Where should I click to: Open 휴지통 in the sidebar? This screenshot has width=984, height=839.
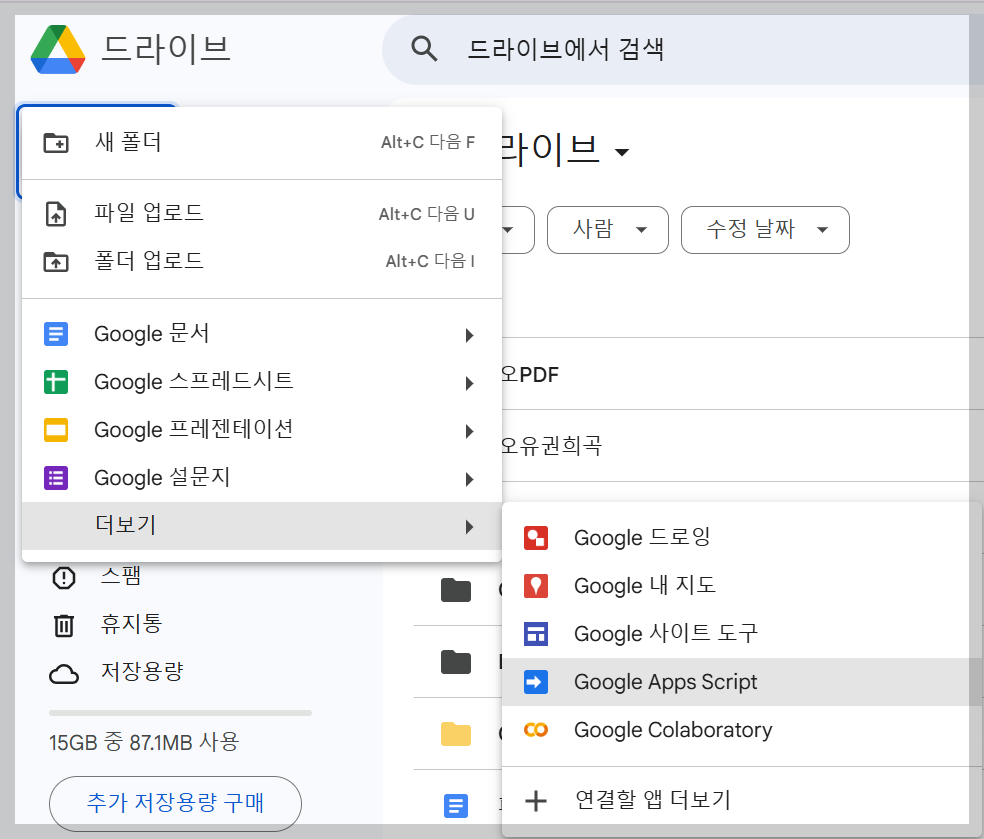[131, 624]
